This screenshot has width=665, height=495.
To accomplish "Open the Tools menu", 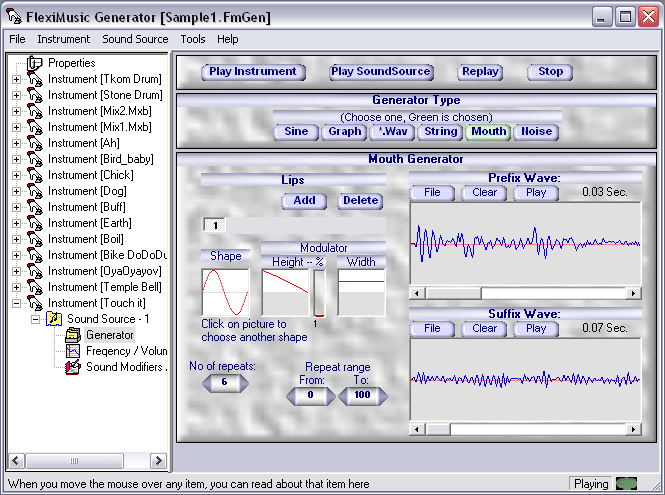I will click(193, 39).
